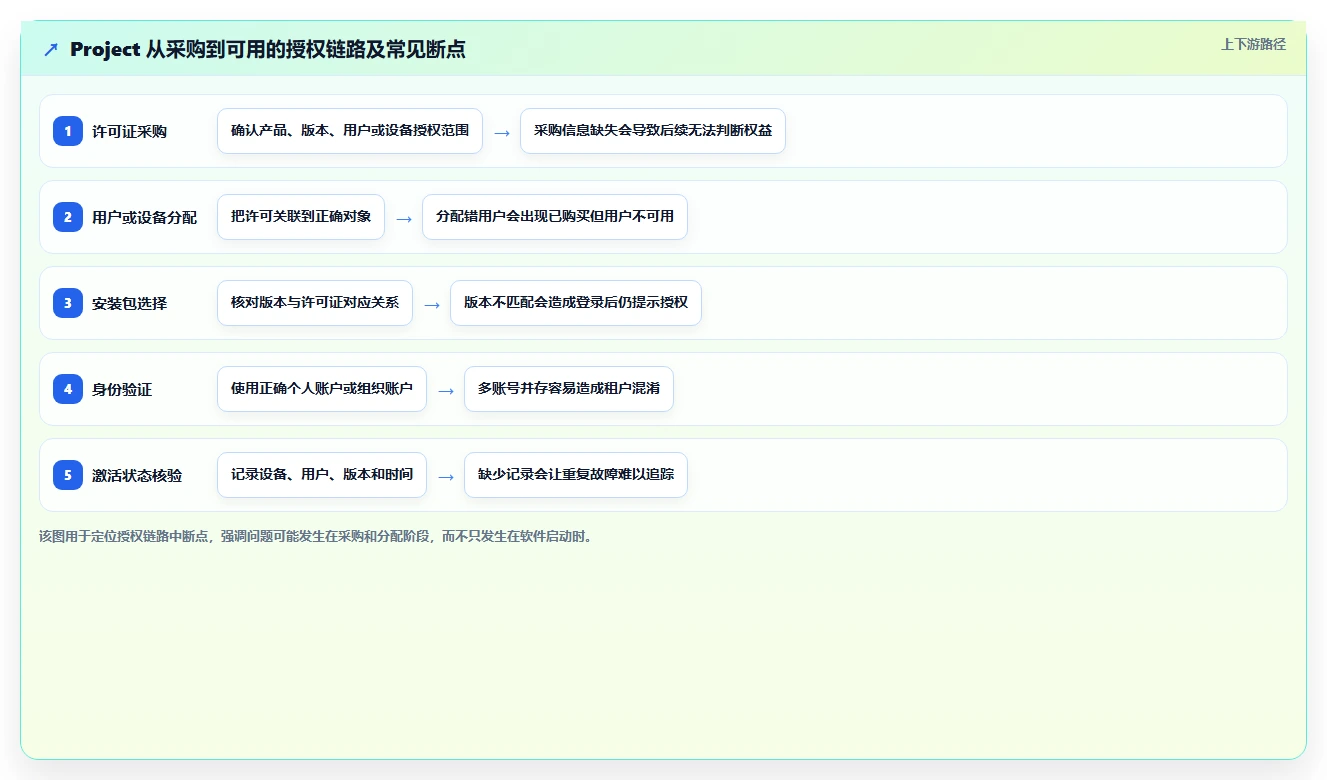The width and height of the screenshot is (1327, 780).
Task: Select the 身份验证 step label
Action: click(x=122, y=390)
